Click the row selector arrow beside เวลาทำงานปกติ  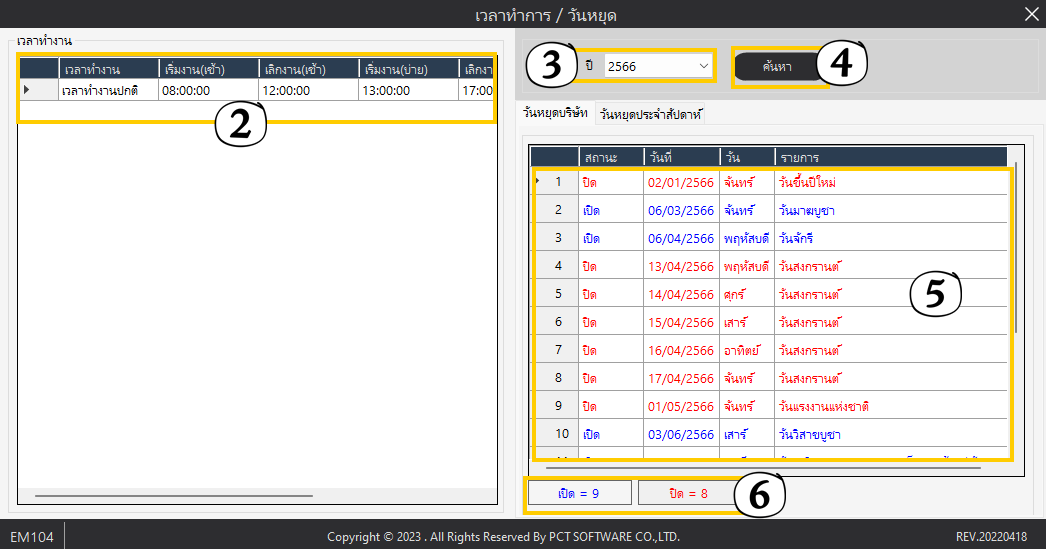coord(27,90)
